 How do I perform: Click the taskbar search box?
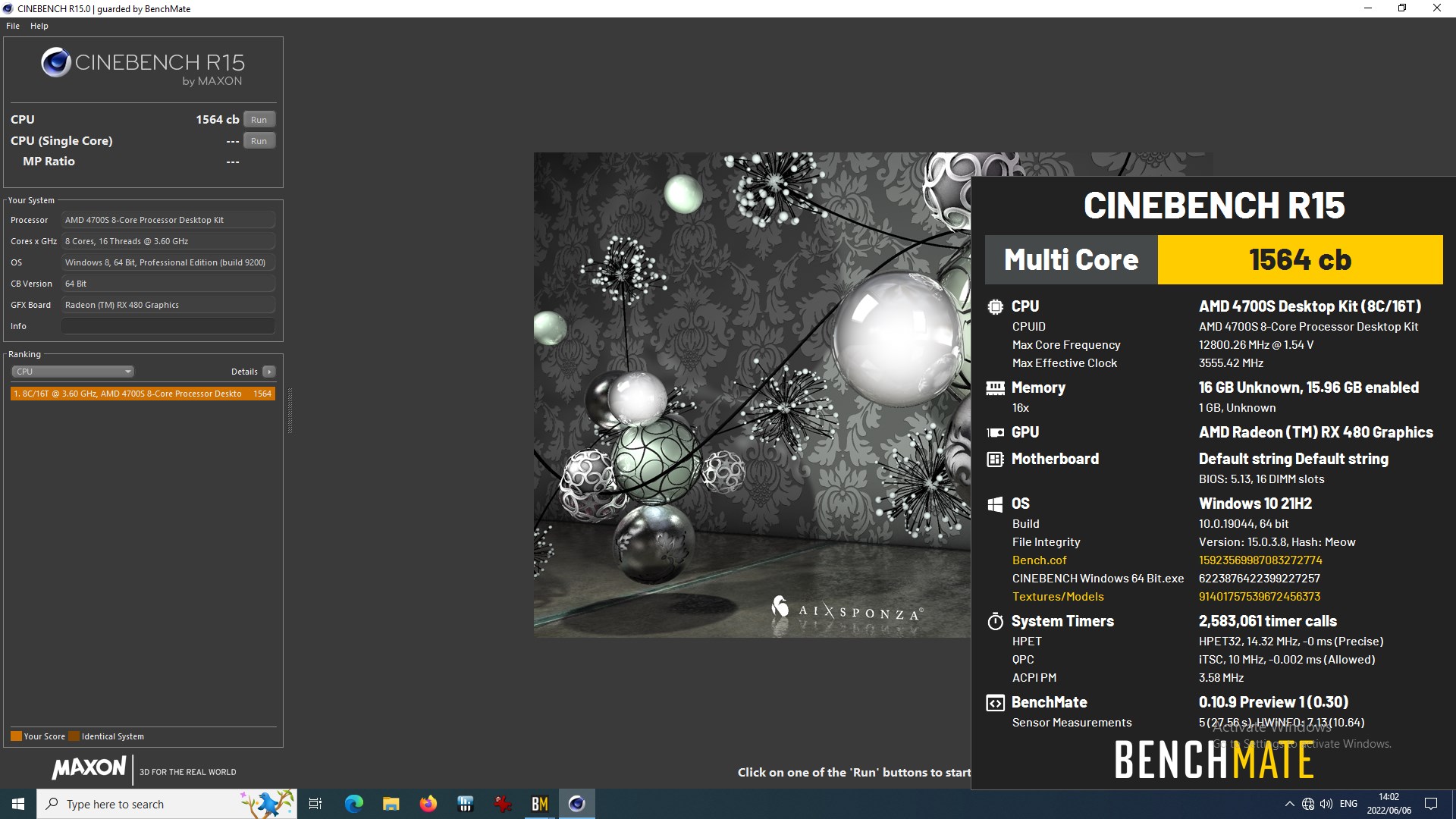(167, 804)
